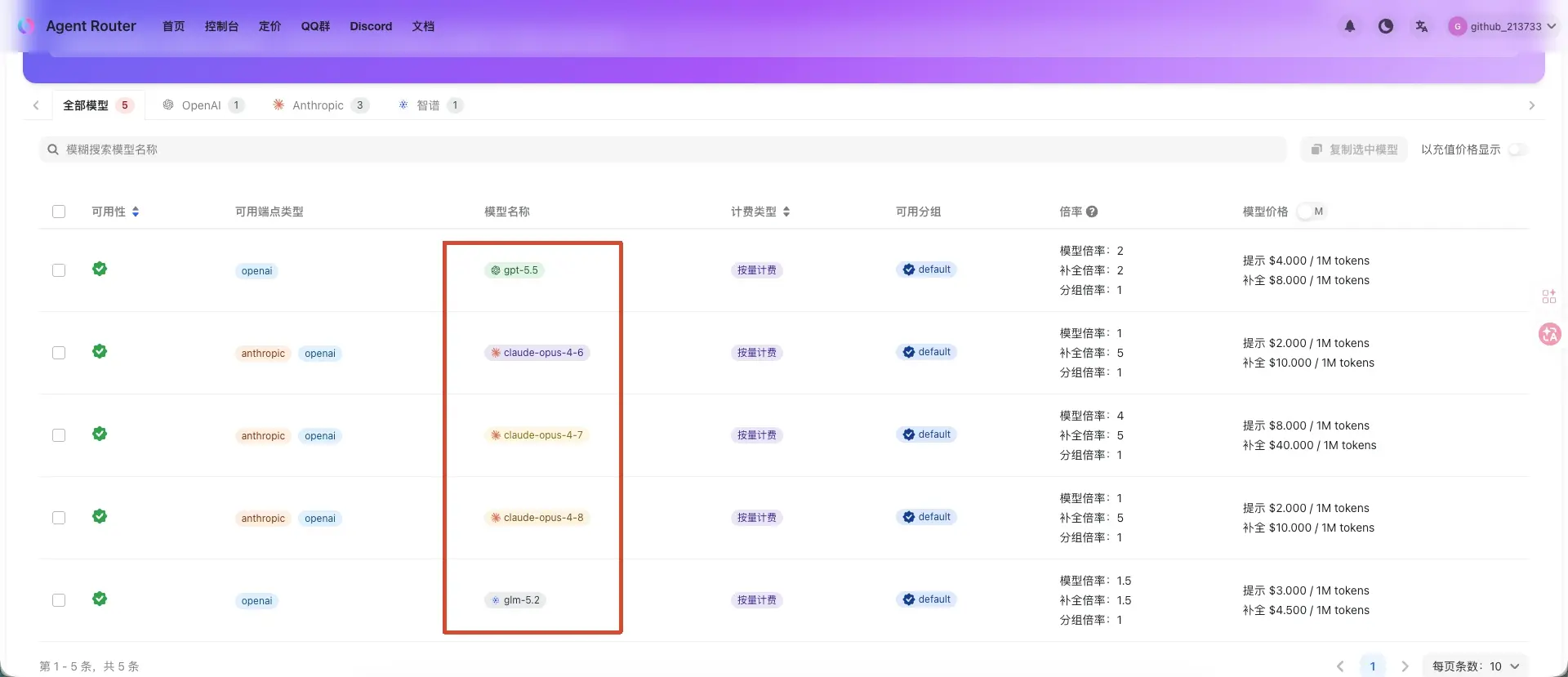Open QQ群 in the top navigation

[315, 26]
